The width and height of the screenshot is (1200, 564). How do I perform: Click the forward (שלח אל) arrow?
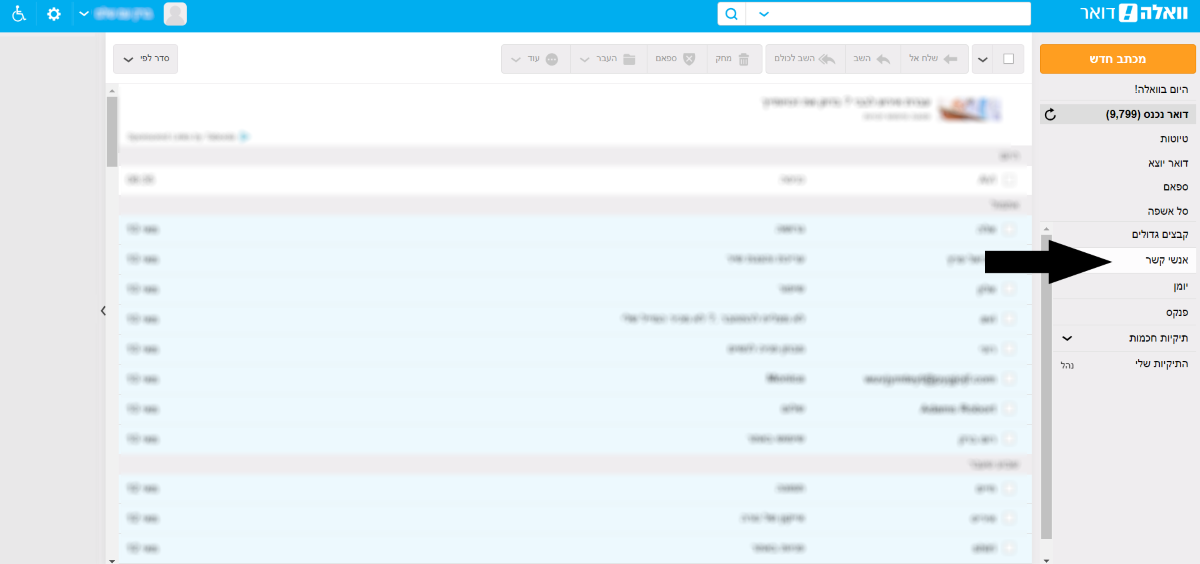click(950, 59)
